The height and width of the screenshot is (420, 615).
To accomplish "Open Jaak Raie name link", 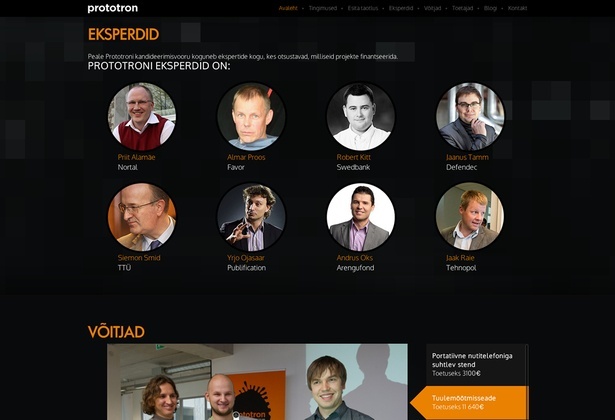I will 460,258.
